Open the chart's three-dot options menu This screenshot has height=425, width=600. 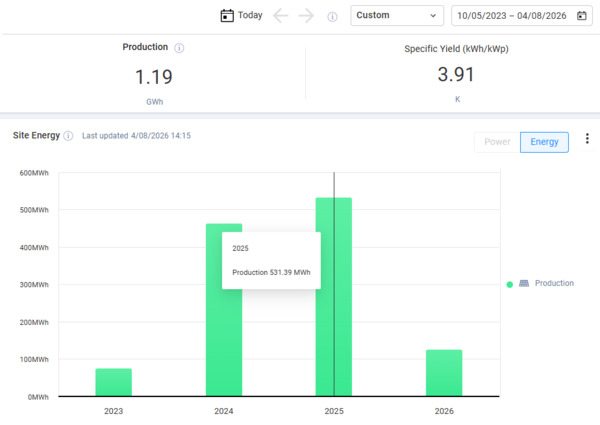click(587, 139)
